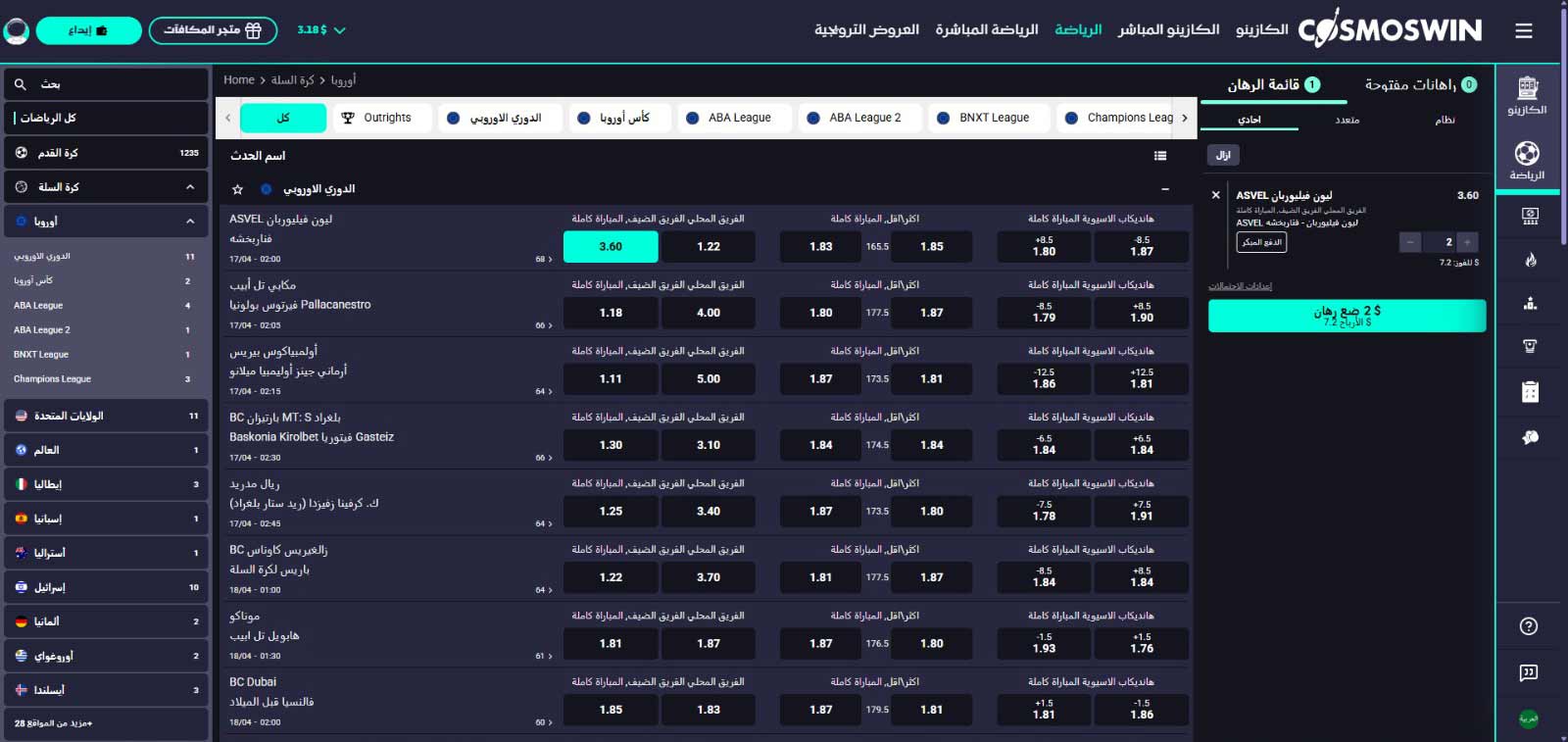Open the live sports screen sidebar icon
The height and width of the screenshot is (742, 1568).
(1530, 216)
